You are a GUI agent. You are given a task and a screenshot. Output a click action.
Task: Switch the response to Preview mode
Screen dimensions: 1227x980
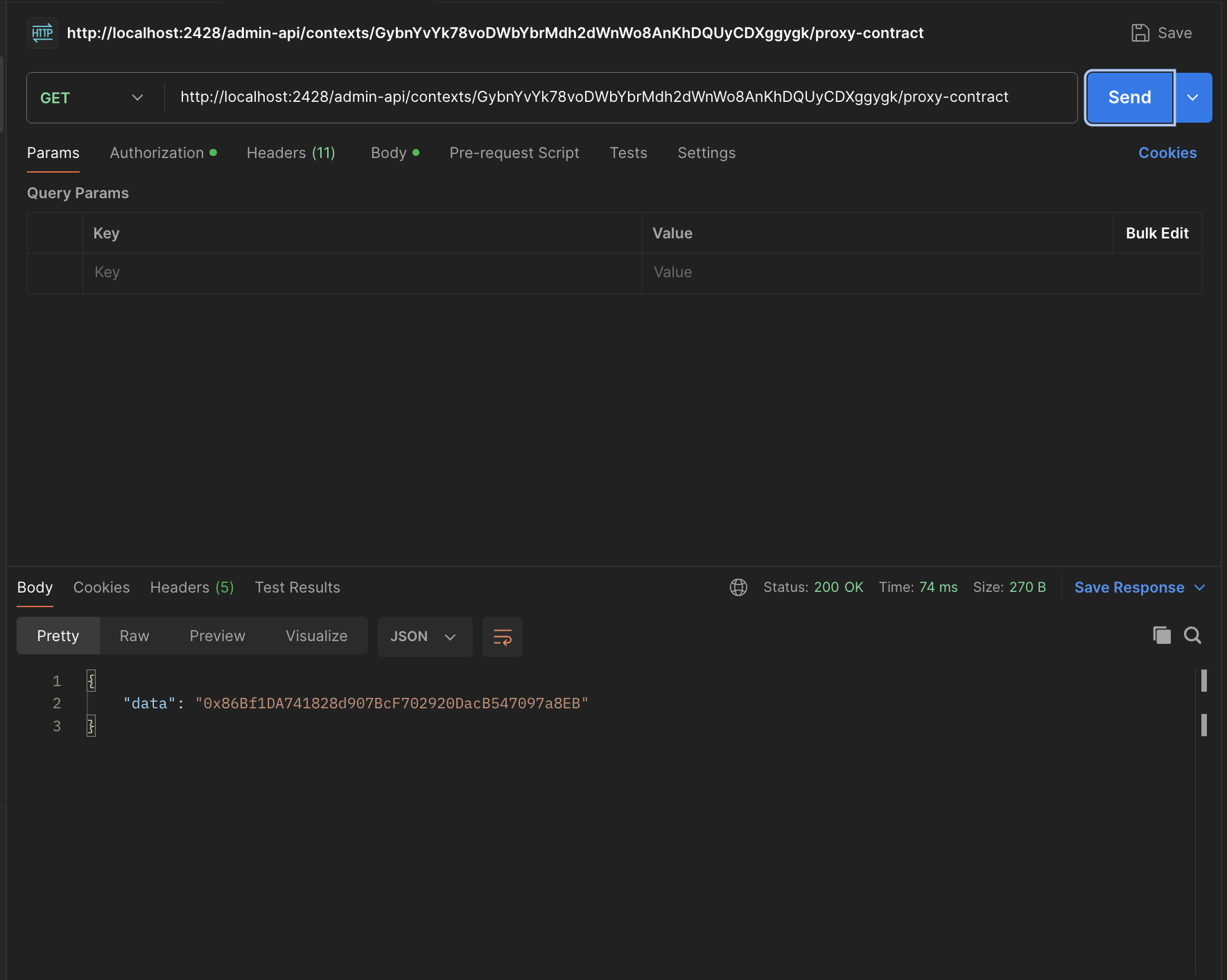click(218, 636)
